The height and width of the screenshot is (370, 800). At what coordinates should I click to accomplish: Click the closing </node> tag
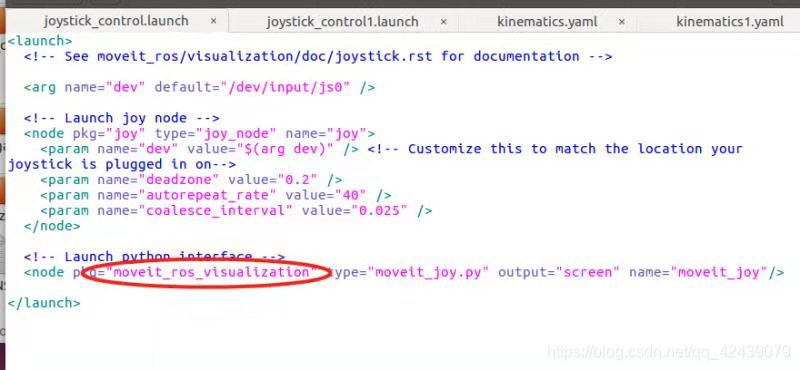point(52,226)
